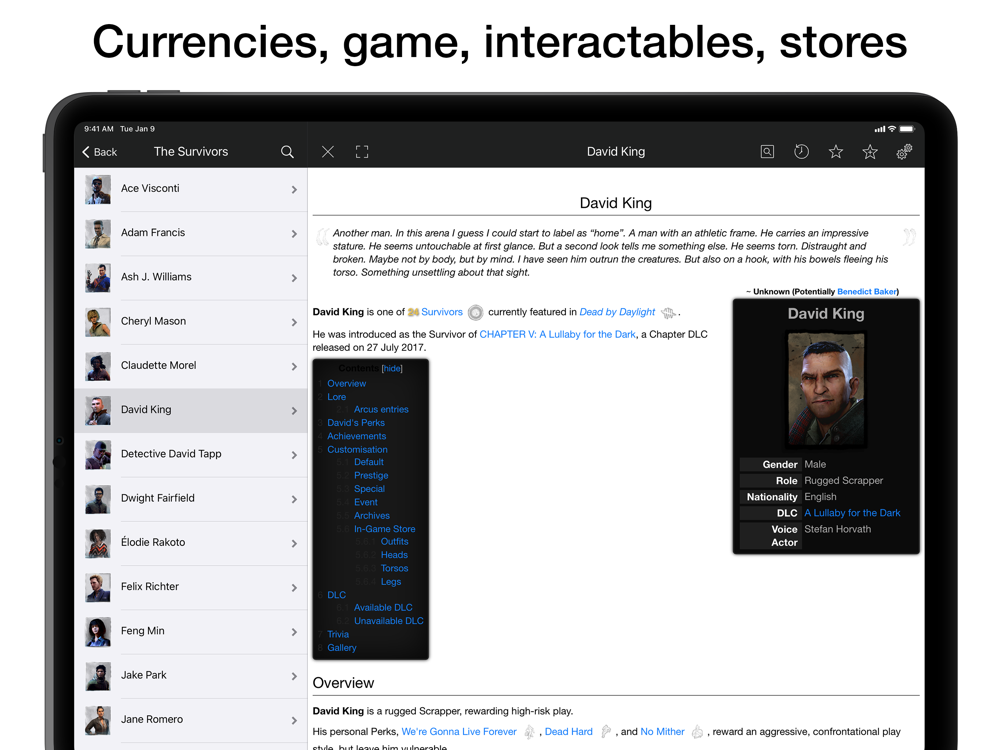Open Élodie Rakoto row chevron
This screenshot has width=1000, height=750.
coord(294,543)
